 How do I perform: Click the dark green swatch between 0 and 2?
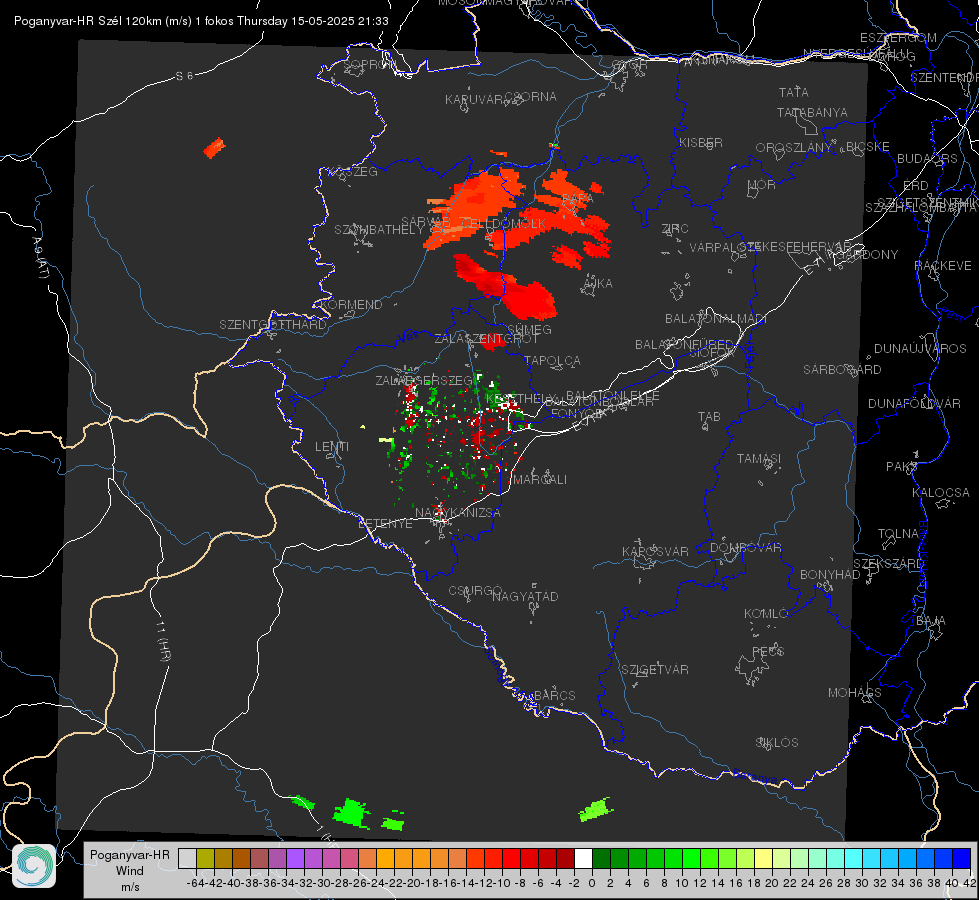coord(601,858)
